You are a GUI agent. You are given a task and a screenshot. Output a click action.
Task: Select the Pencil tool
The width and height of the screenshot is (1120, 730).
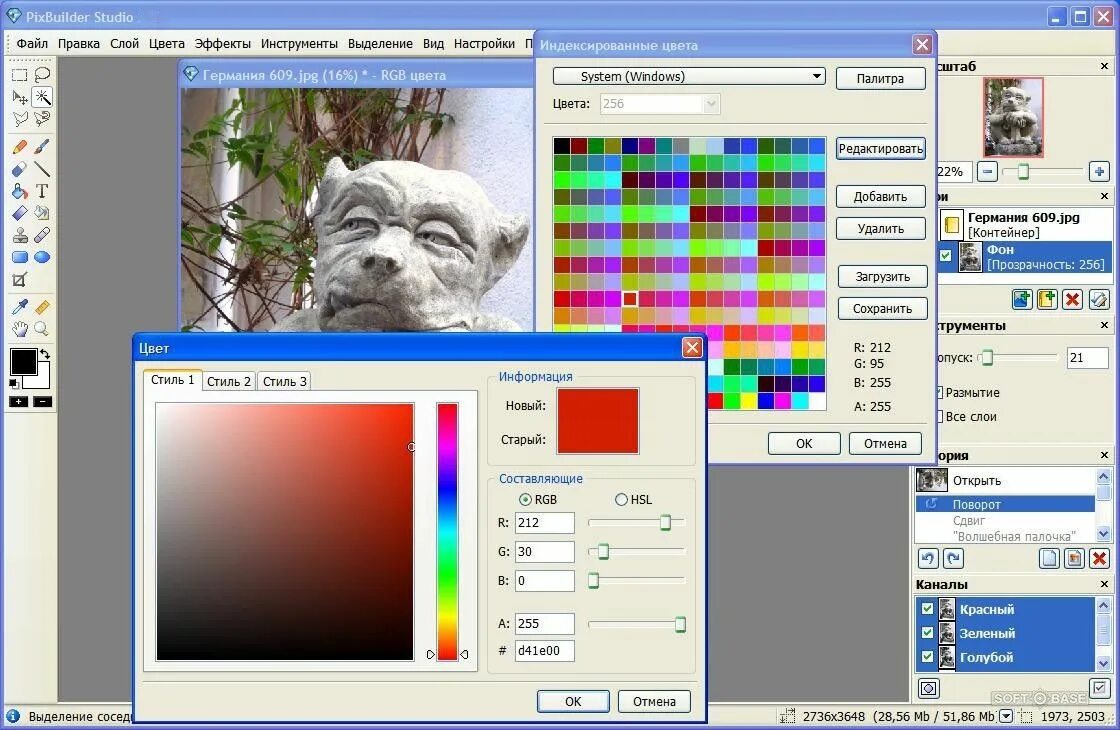click(19, 147)
